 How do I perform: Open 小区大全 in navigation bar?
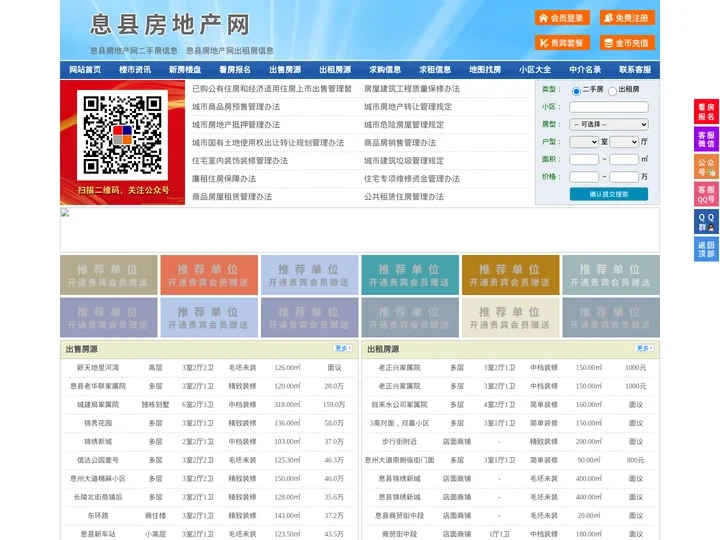(x=535, y=70)
